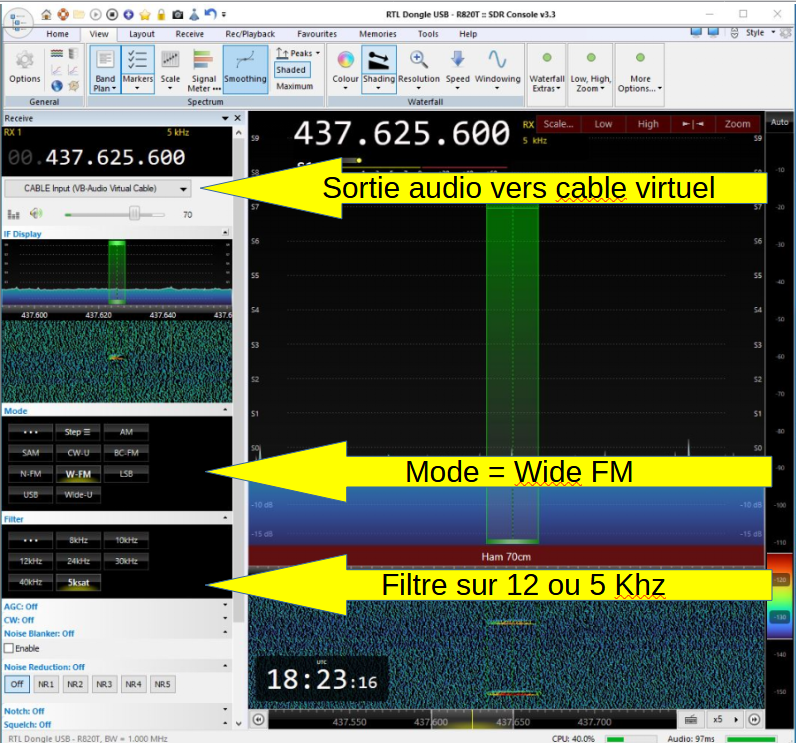
Task: Open the Memories ribbon tab
Action: click(377, 34)
